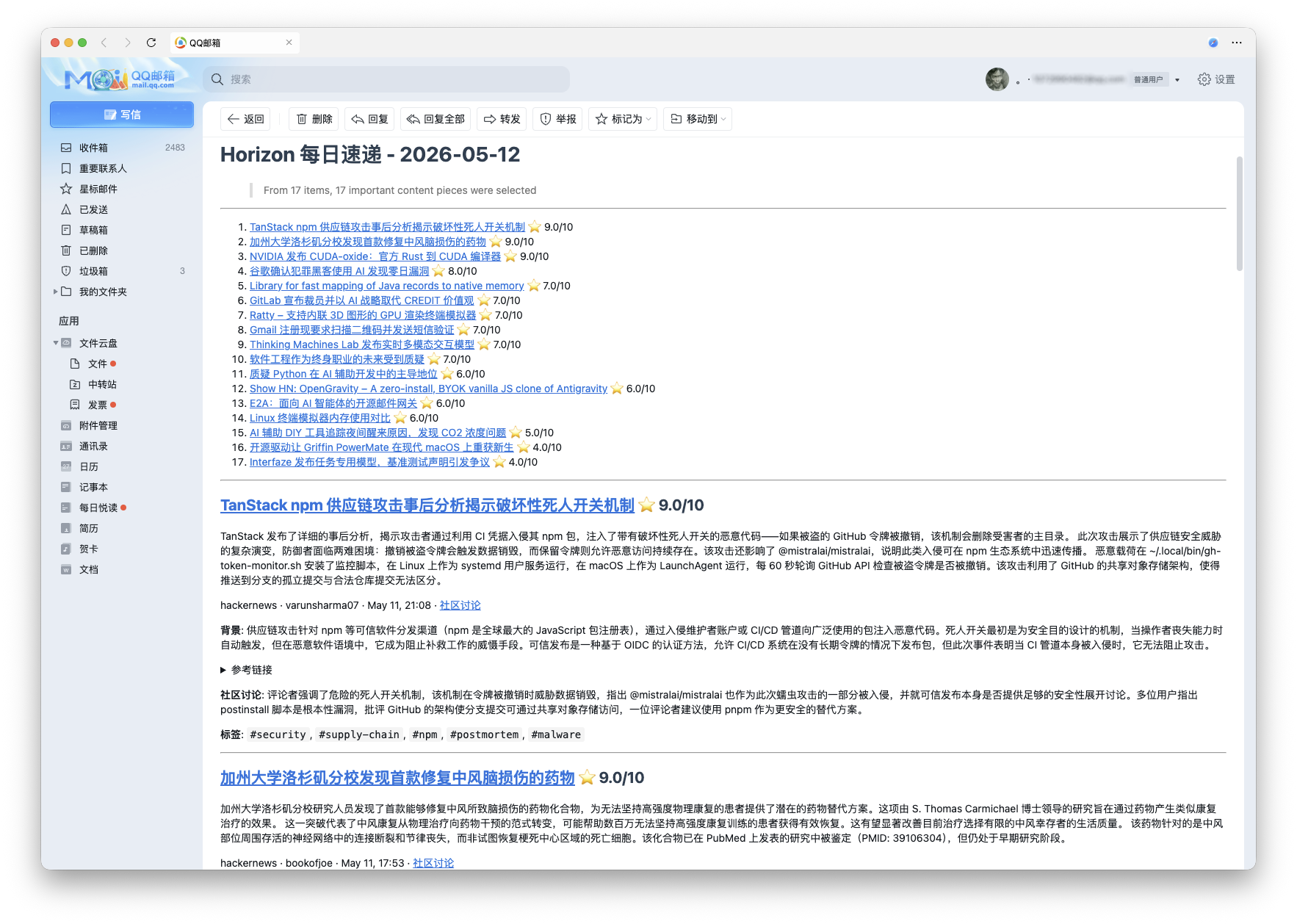Open list link NVIDIA 发布 CUDA-oxide
The width and height of the screenshot is (1297, 924).
tap(375, 256)
